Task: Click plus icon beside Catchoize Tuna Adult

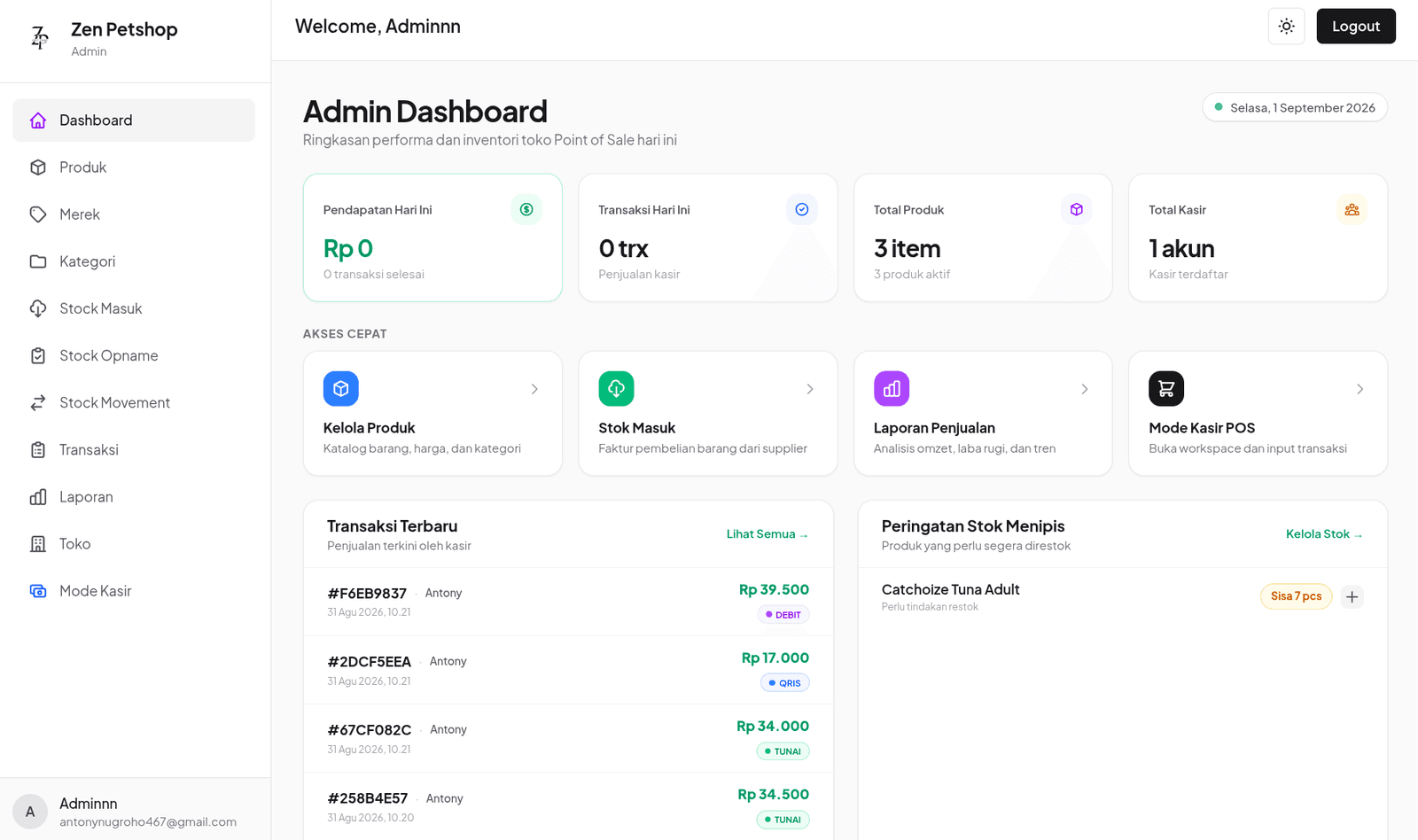Action: (x=1352, y=596)
